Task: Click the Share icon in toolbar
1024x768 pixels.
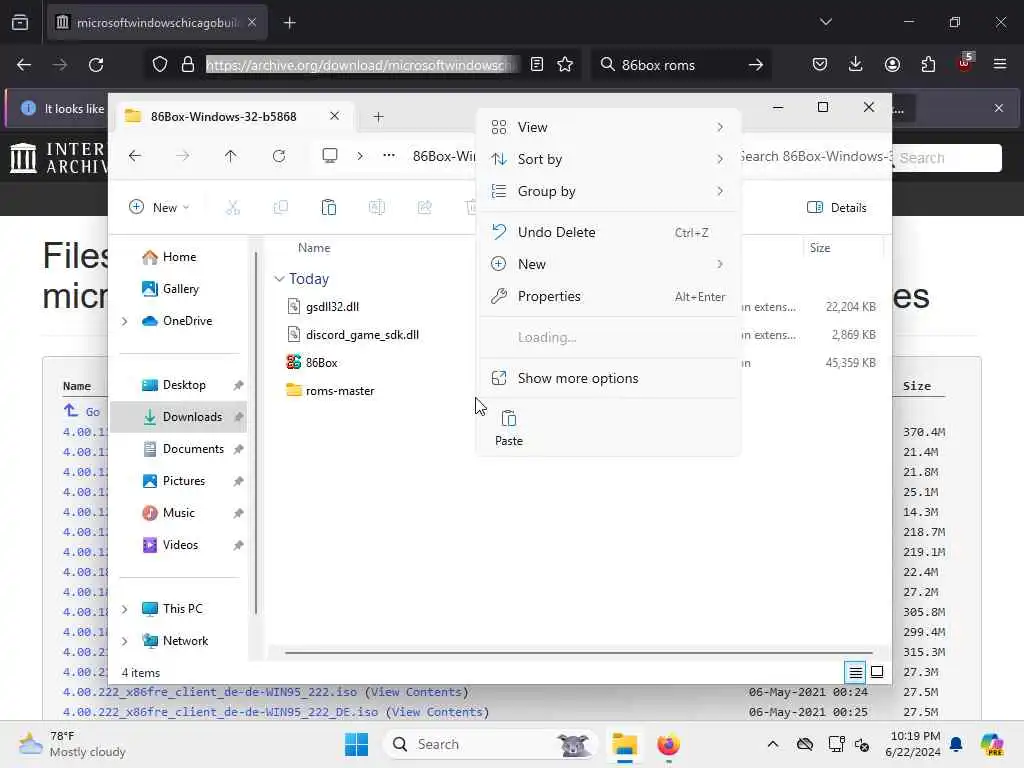Action: point(424,208)
